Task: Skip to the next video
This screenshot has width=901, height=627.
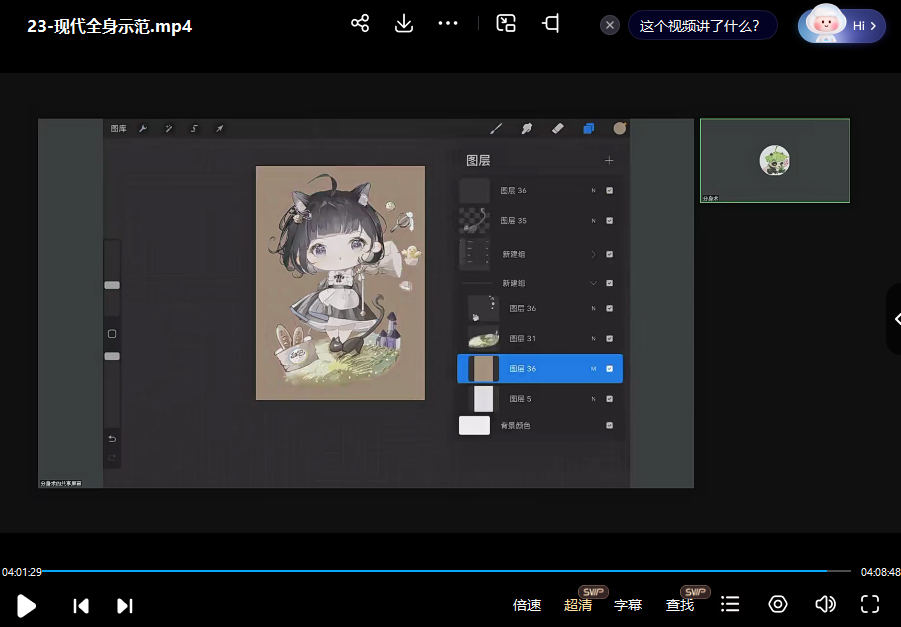Action: [x=125, y=605]
